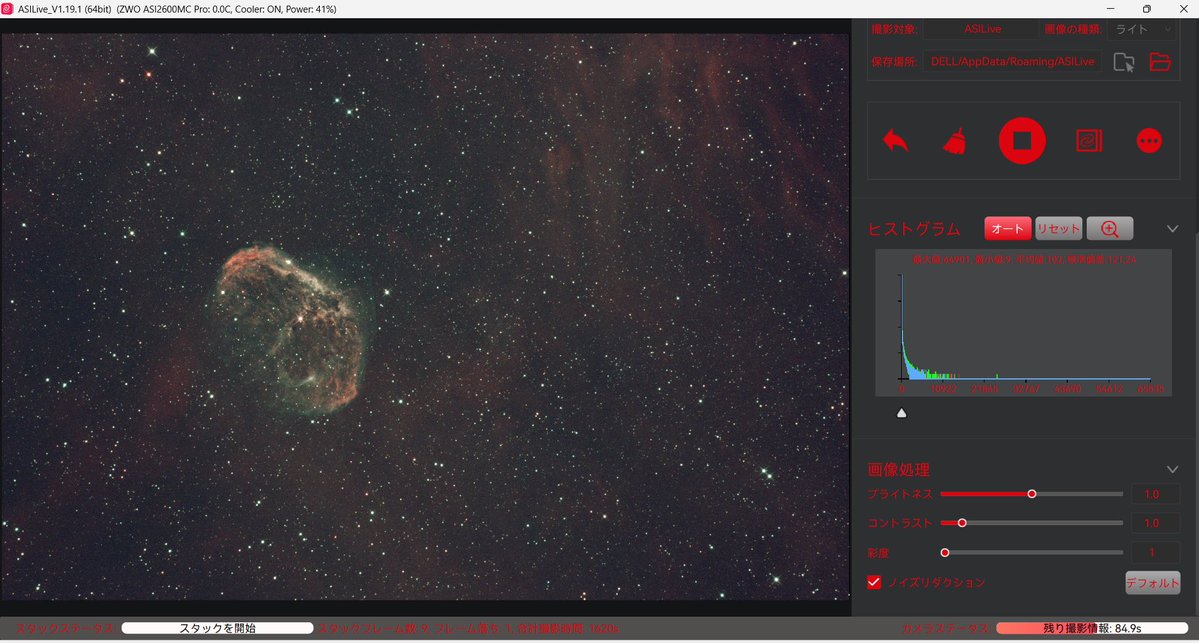
Task: Click the 保存場所 path field
Action: [x=1012, y=62]
